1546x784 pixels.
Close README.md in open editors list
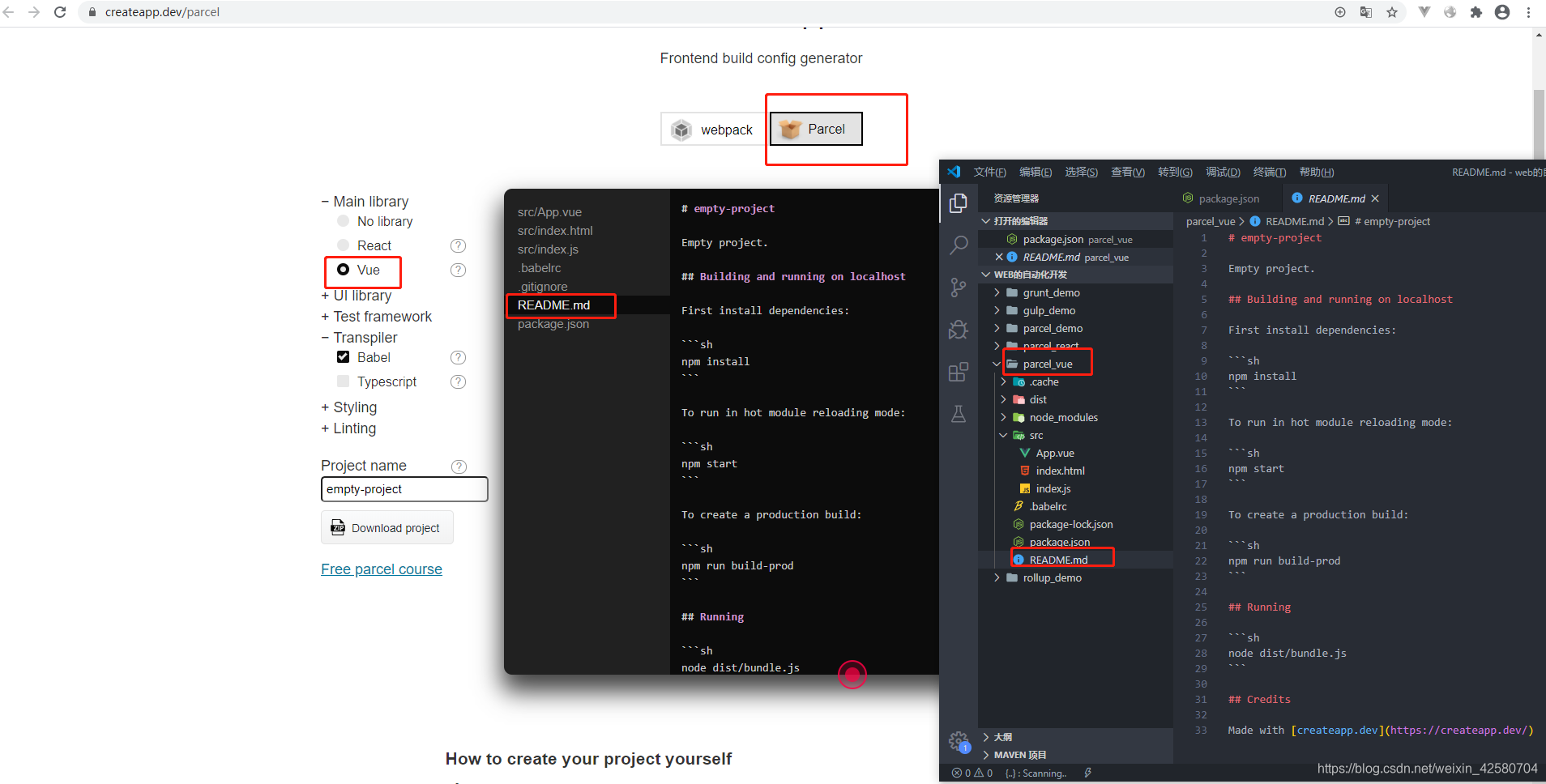coord(999,257)
